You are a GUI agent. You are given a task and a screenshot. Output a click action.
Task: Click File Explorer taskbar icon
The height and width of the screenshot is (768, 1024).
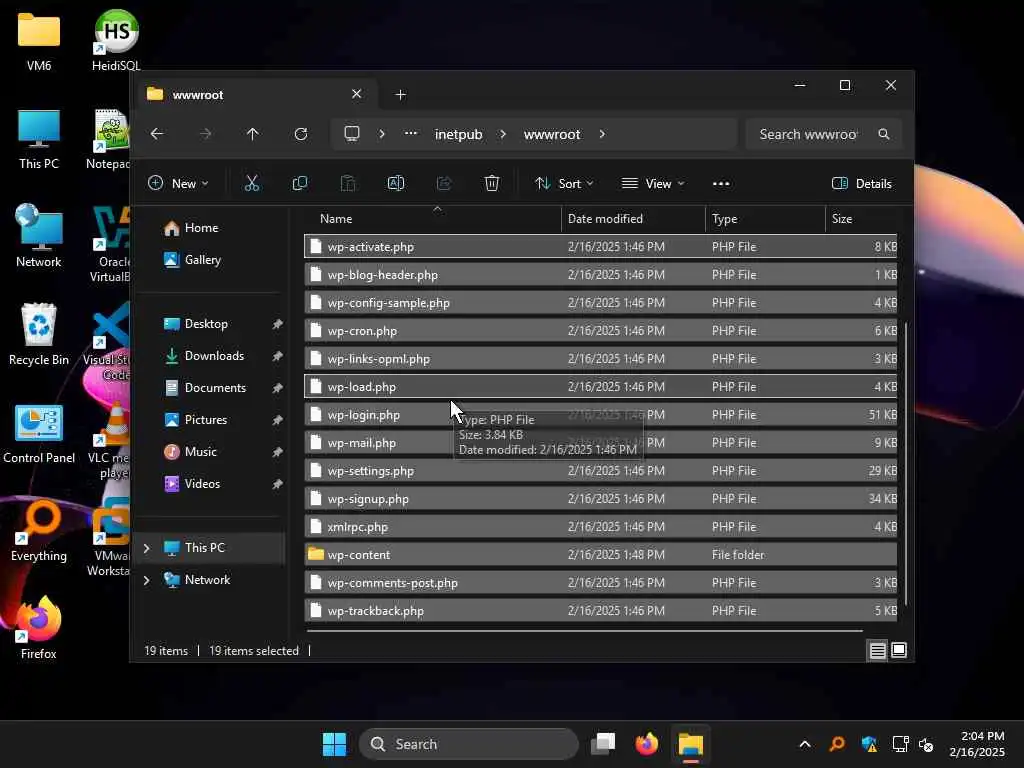click(690, 744)
